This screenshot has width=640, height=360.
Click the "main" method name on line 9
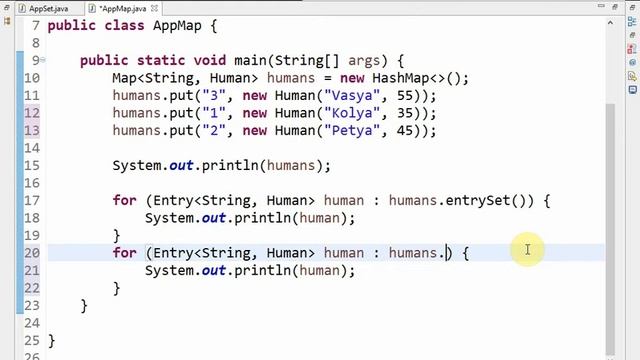tap(250, 60)
